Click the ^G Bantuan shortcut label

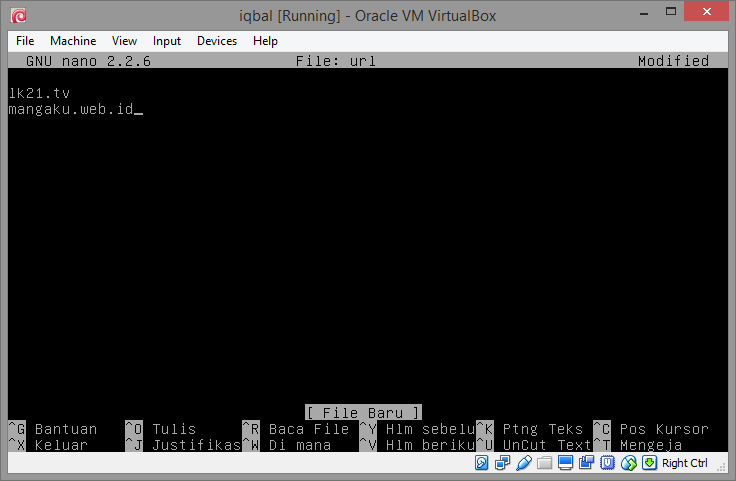(53, 429)
